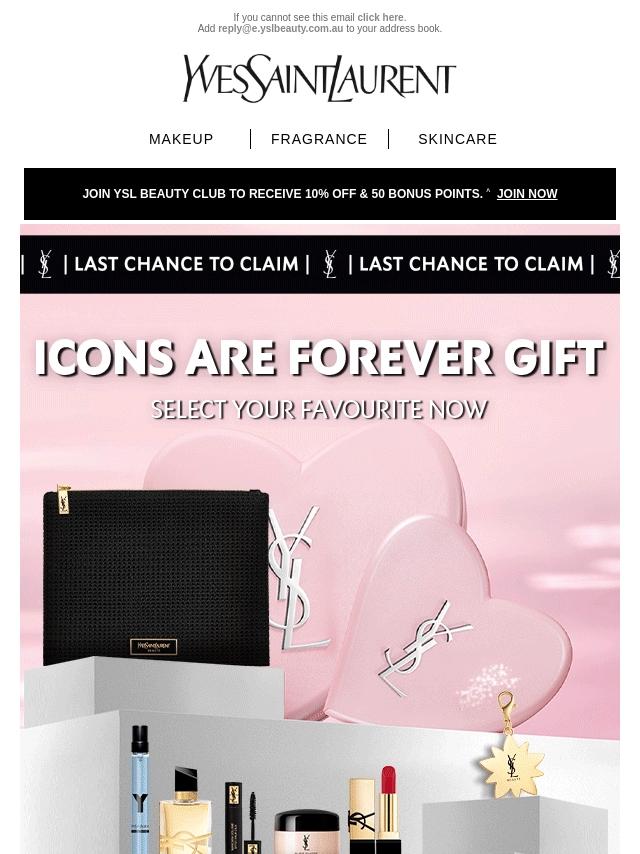Follow the 'click here' view email link
Screen dimensions: 640x854
coord(381,17)
